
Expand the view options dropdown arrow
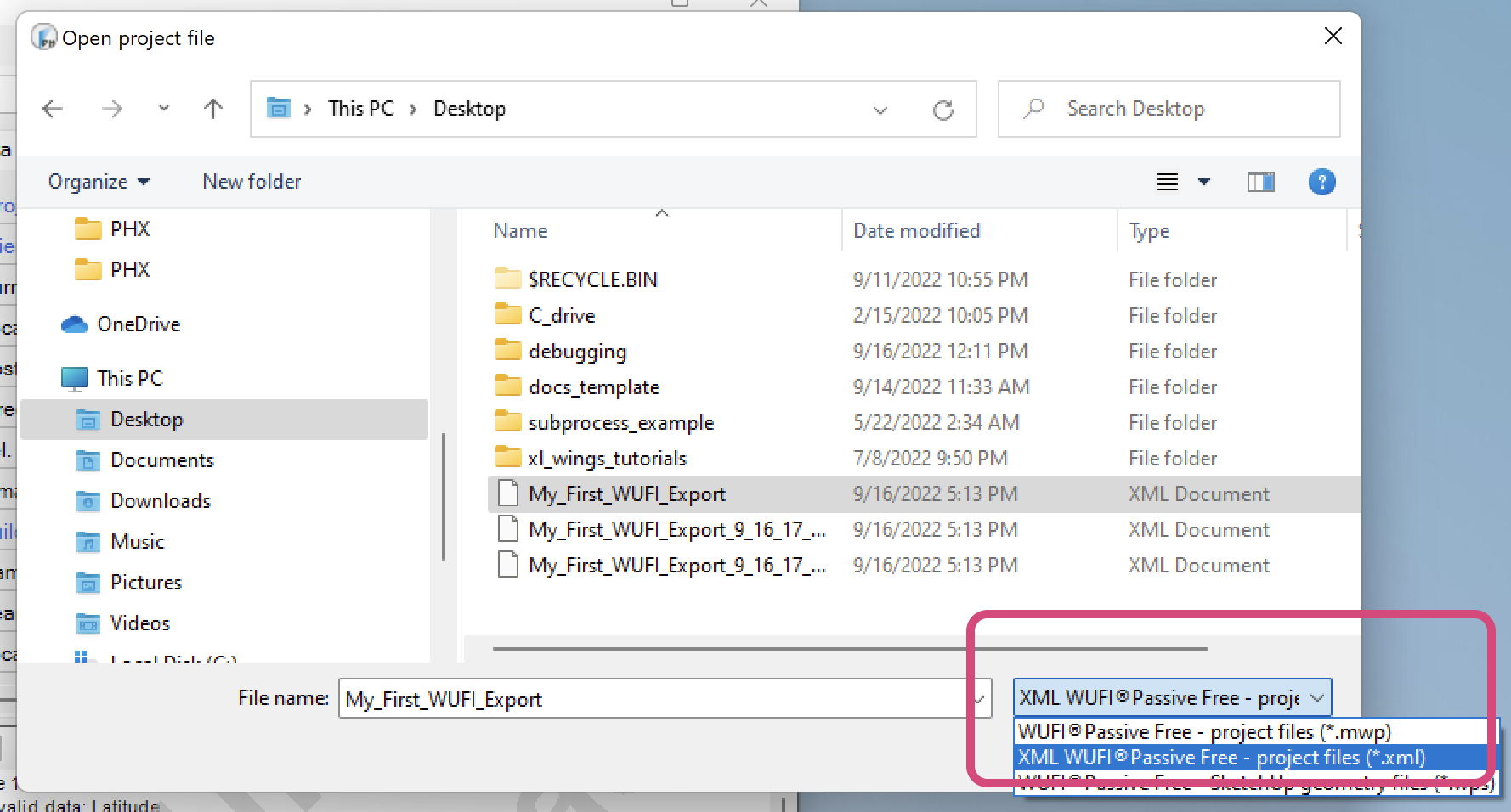(1204, 182)
